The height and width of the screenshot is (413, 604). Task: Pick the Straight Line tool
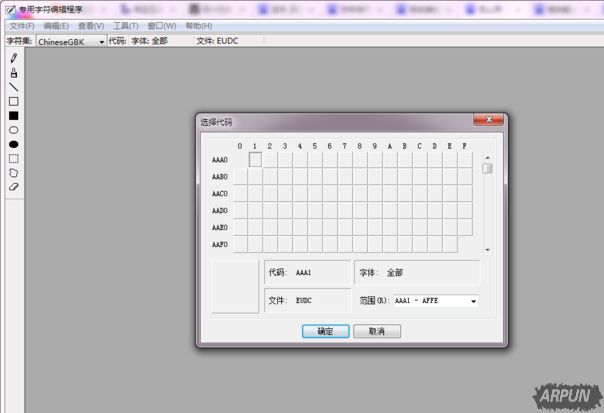14,87
